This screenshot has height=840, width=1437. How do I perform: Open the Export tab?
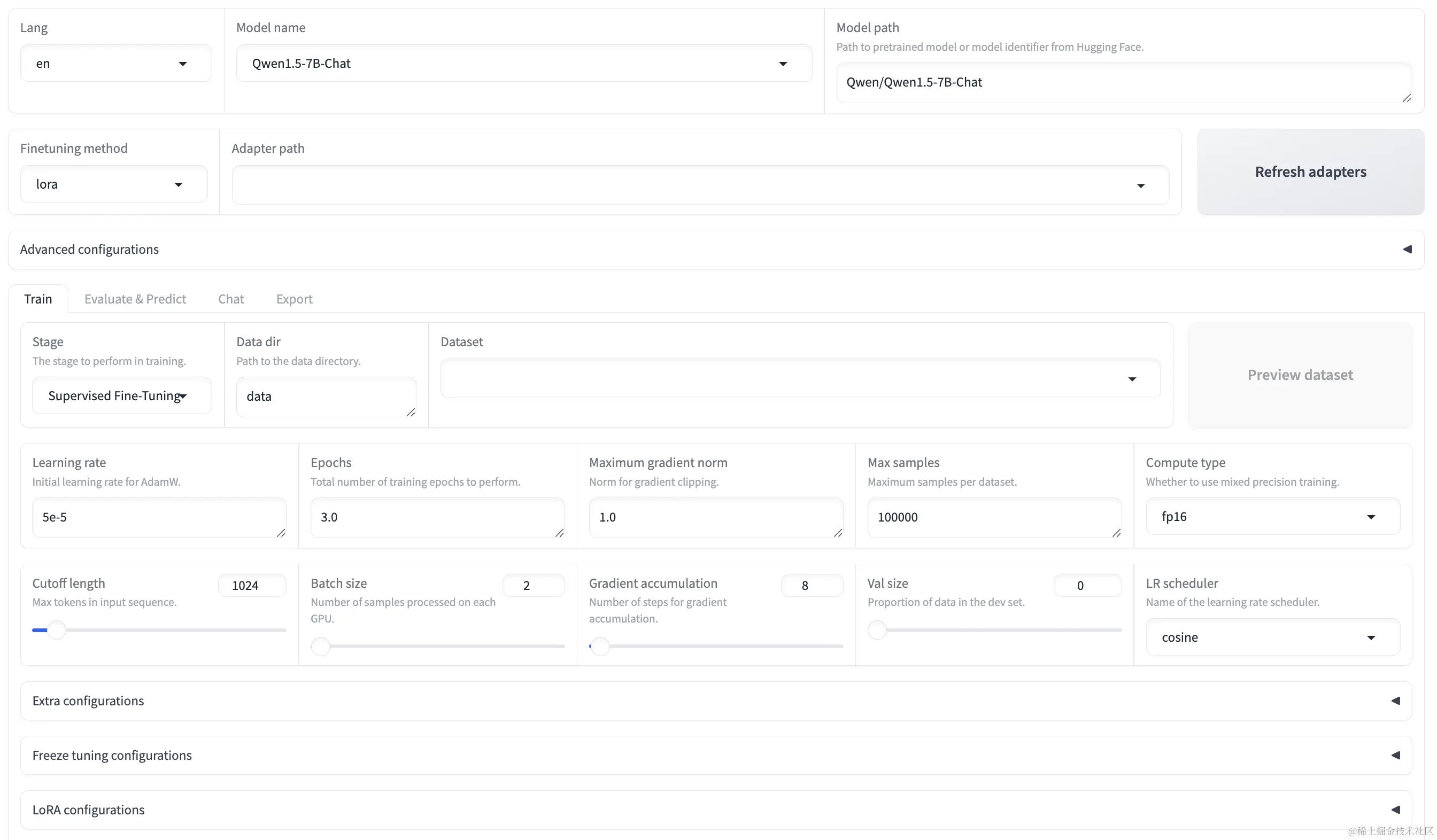[294, 299]
